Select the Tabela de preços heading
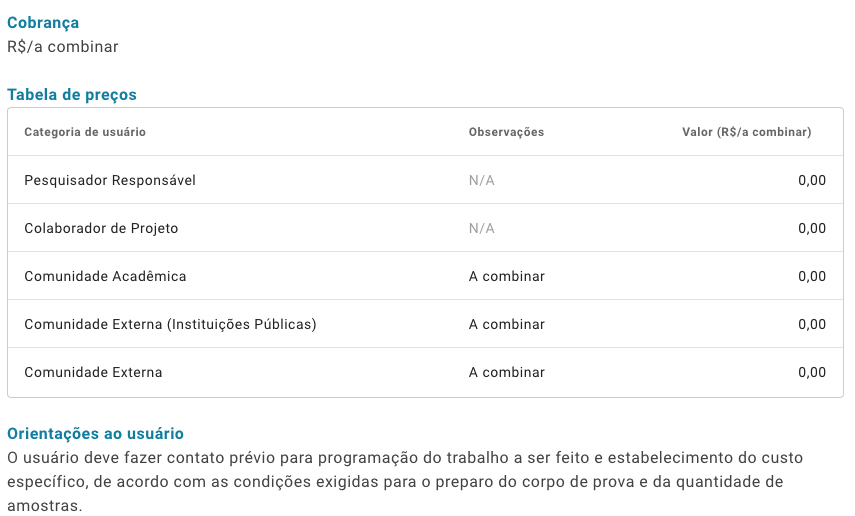The height and width of the screenshot is (516, 855). coord(71,95)
